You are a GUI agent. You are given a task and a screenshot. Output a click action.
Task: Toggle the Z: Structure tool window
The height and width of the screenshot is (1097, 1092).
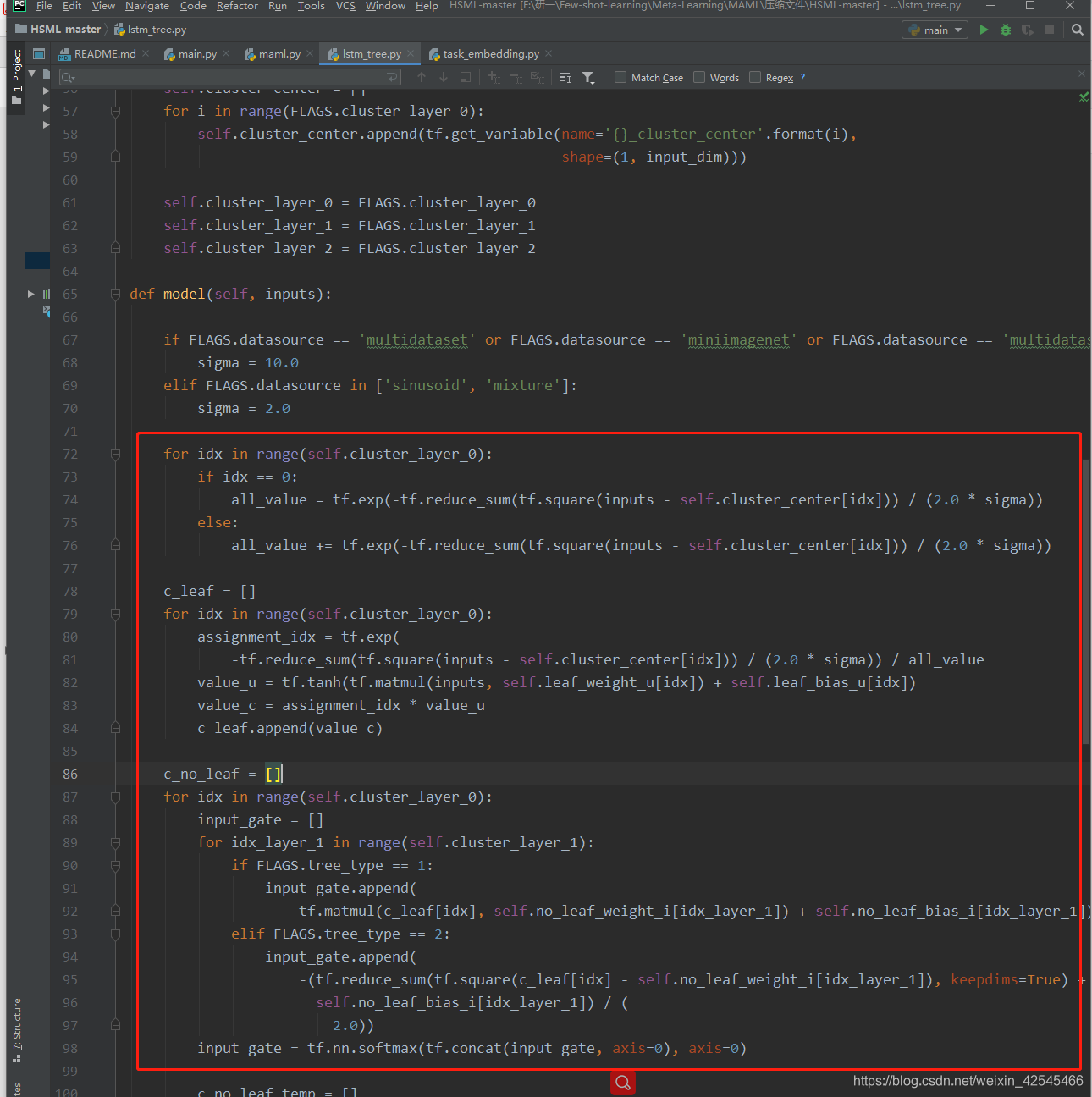coord(17,1030)
